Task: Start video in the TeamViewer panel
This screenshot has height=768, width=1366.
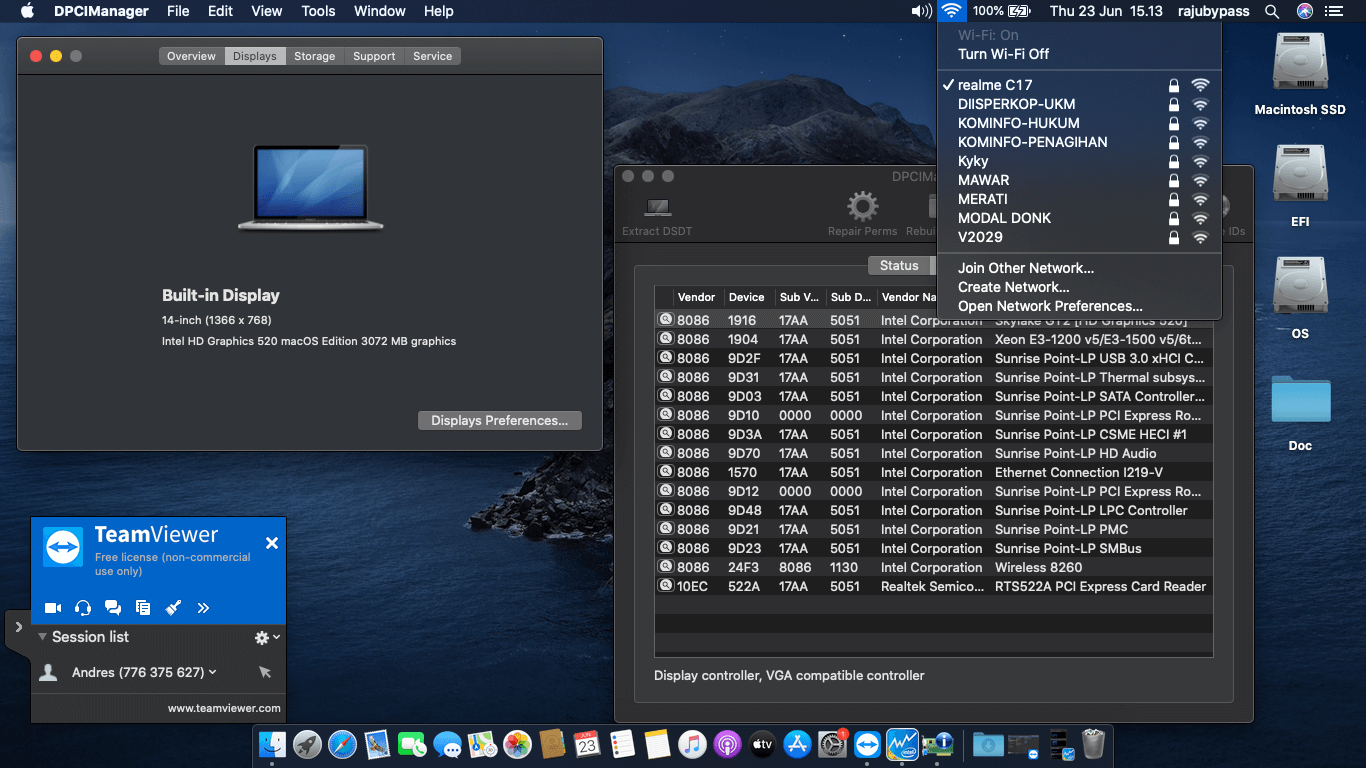Action: click(x=53, y=607)
